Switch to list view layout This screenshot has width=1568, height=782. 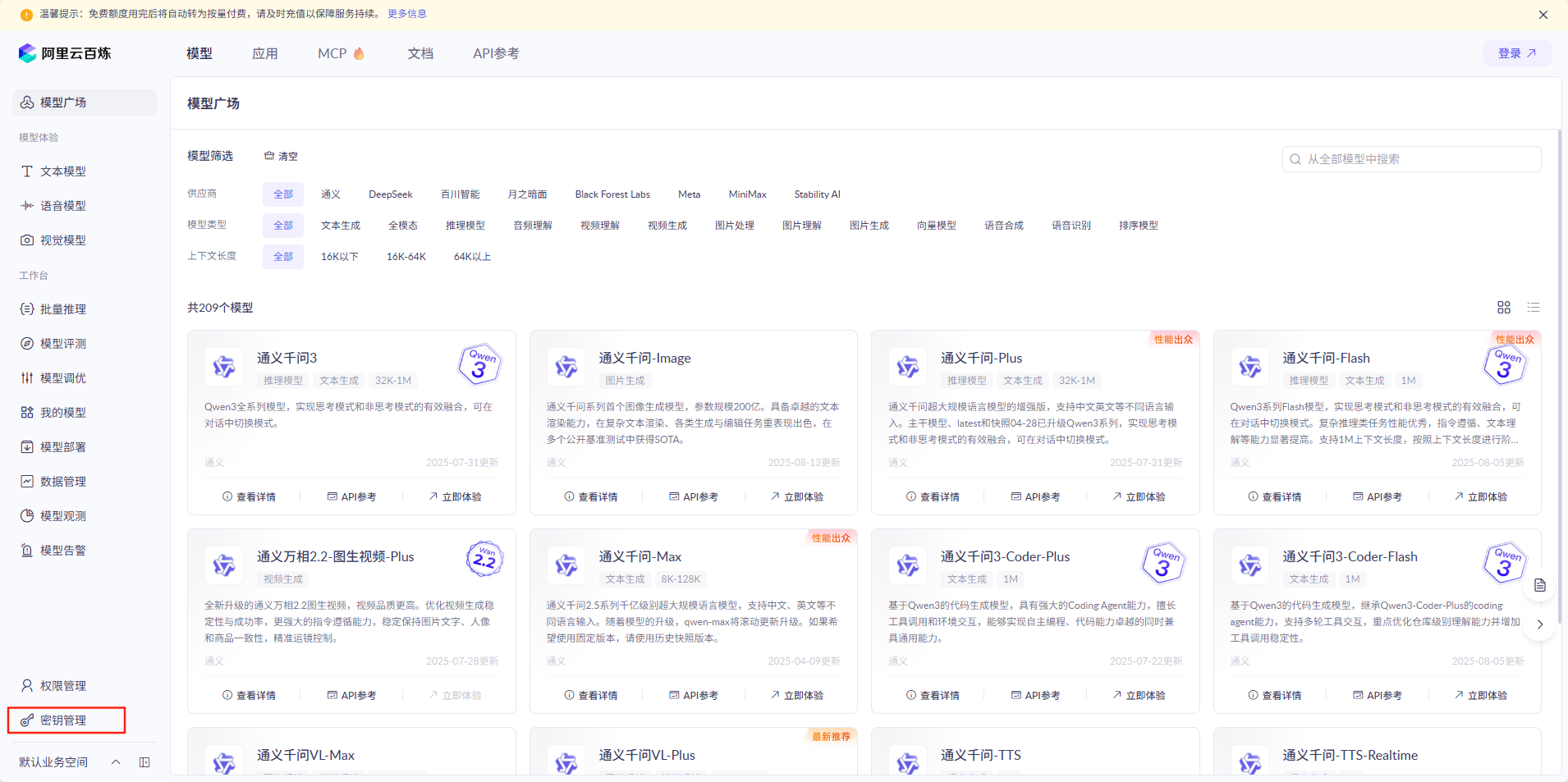coord(1534,308)
